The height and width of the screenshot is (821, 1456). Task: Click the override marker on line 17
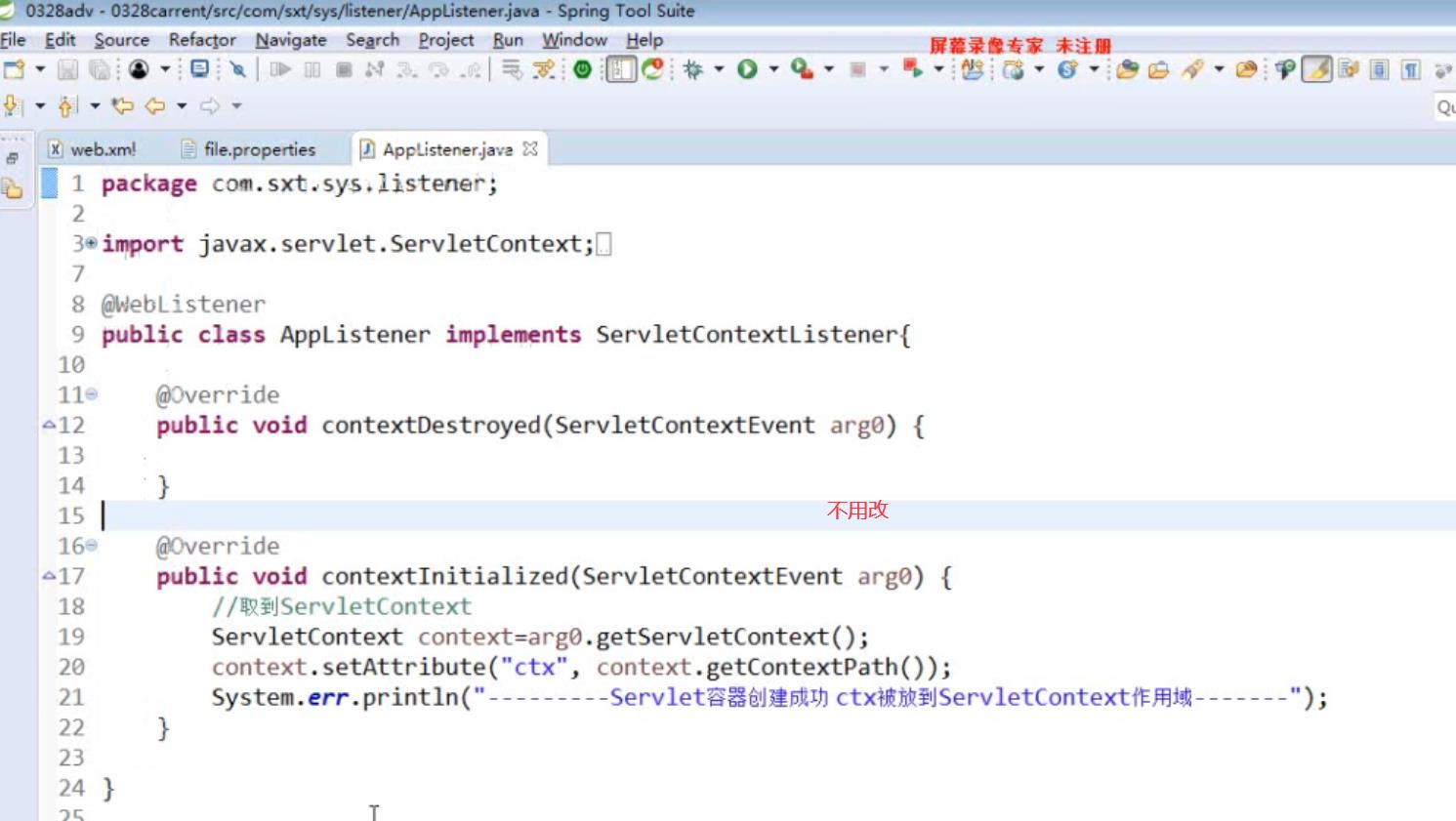(49, 576)
